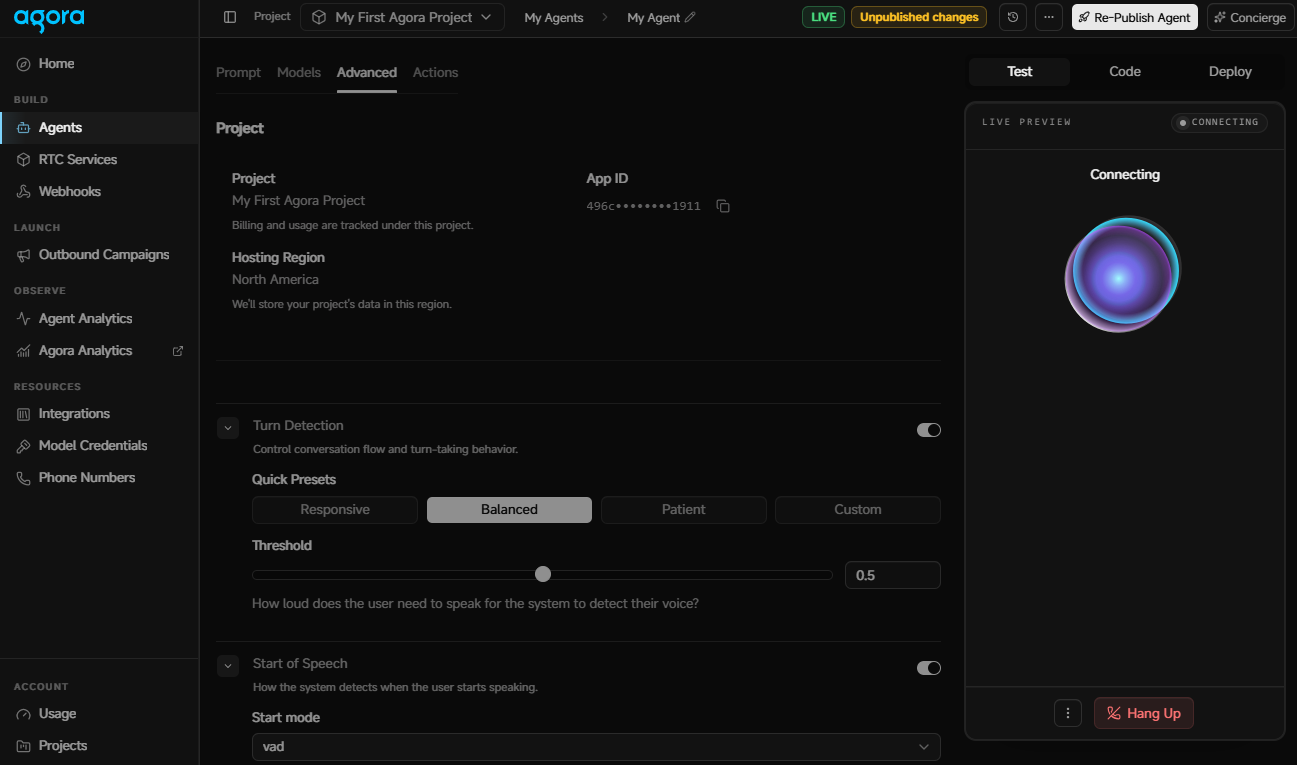
Task: Click the CONNECTING status pill
Action: [1219, 122]
